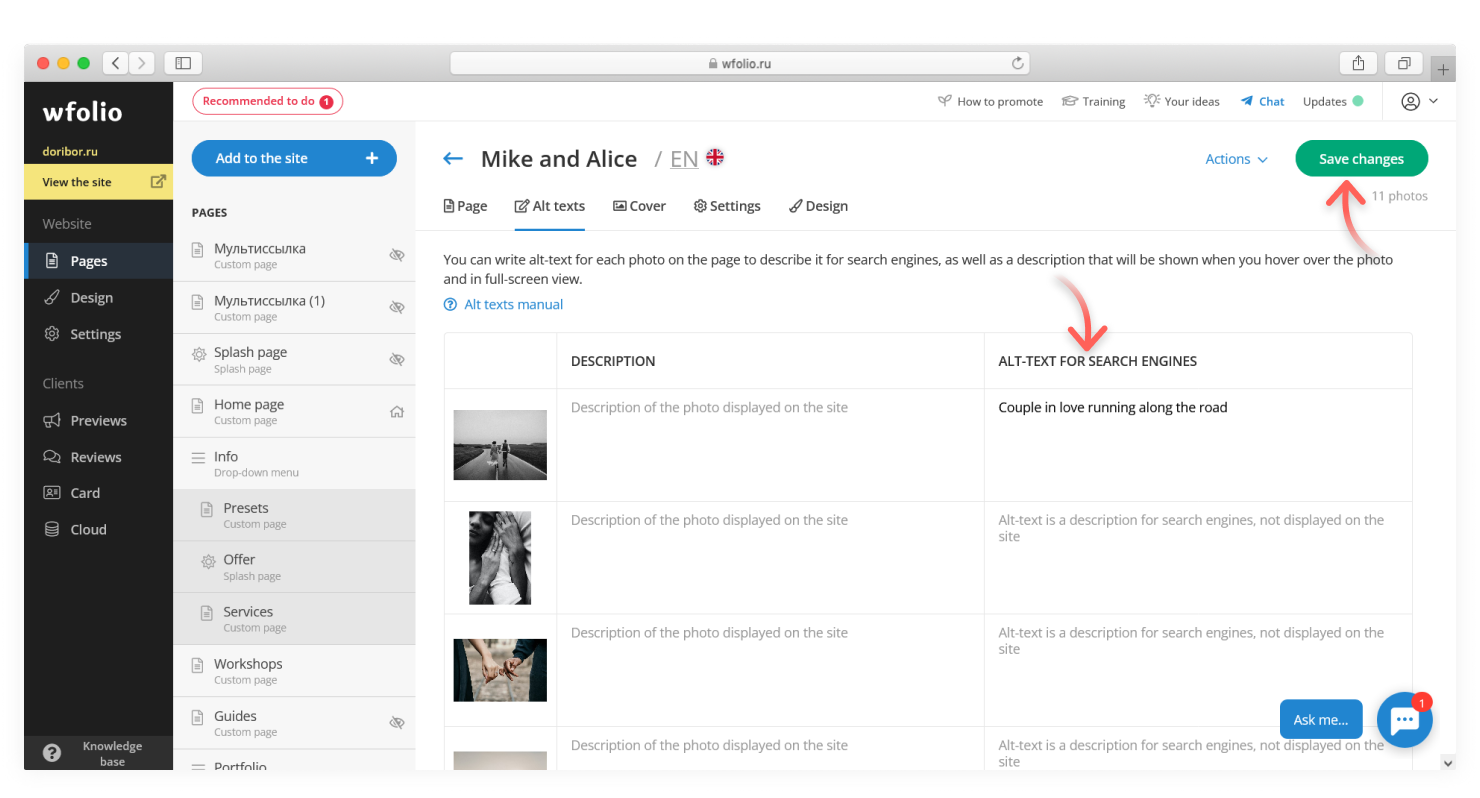Open the Safari share icon

(1358, 63)
